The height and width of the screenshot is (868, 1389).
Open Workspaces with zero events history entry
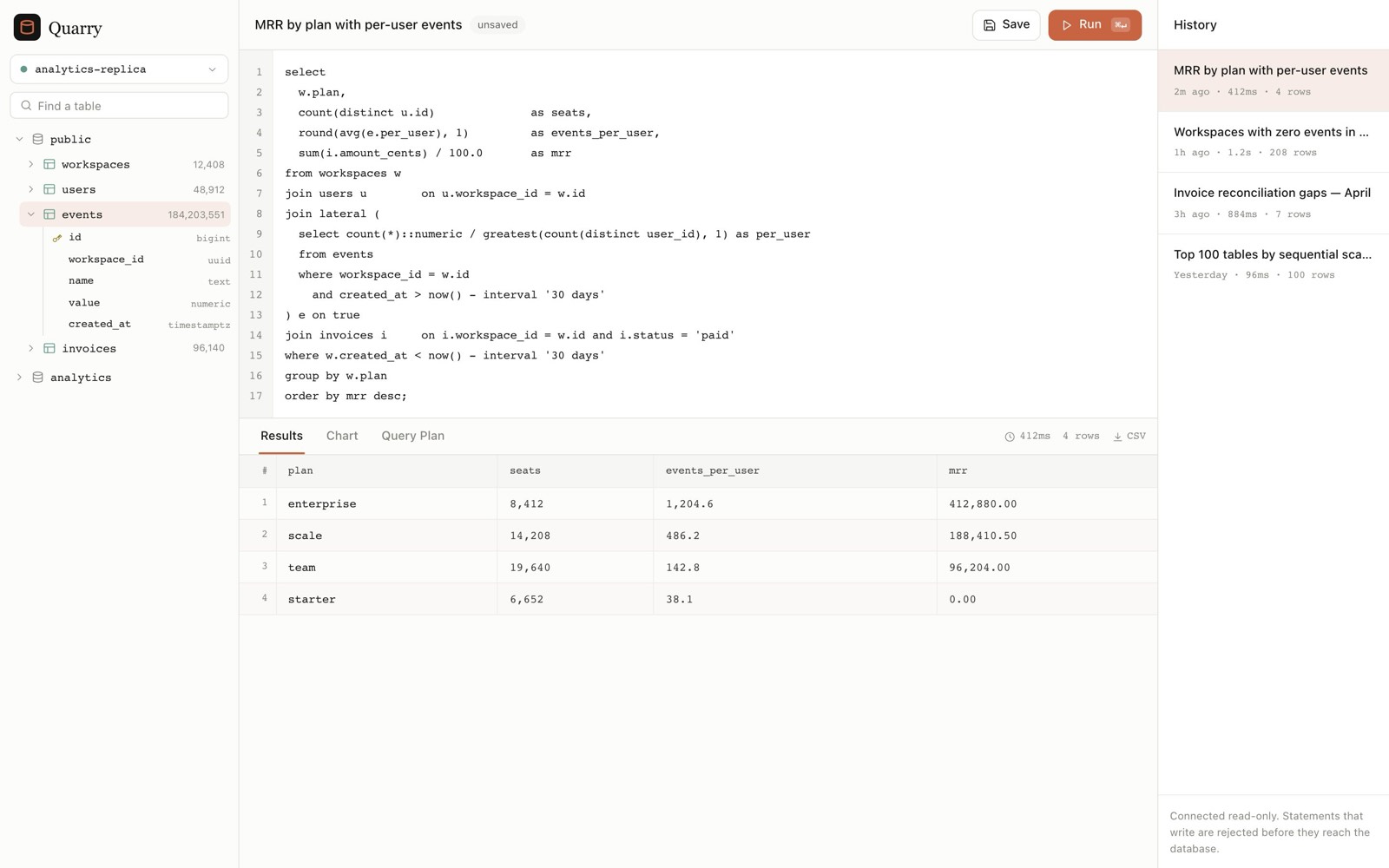point(1274,141)
